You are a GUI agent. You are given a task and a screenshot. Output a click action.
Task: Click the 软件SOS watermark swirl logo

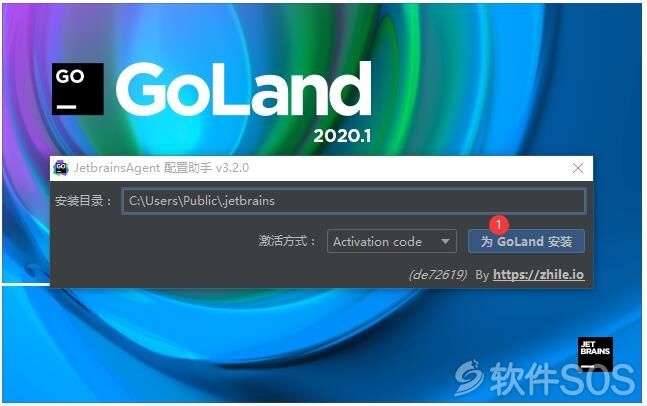[469, 378]
